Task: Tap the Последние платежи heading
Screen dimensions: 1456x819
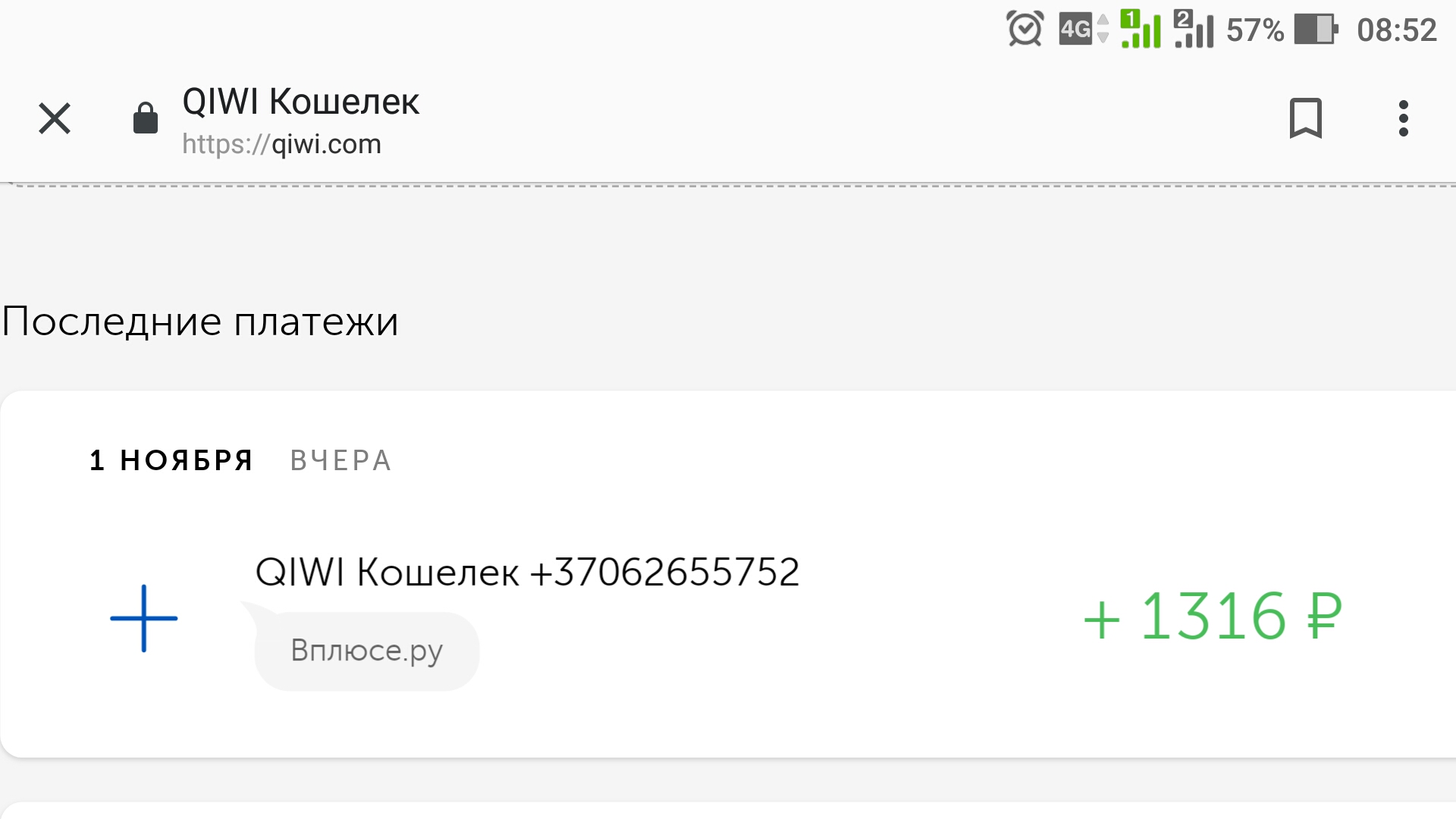Action: [x=200, y=322]
